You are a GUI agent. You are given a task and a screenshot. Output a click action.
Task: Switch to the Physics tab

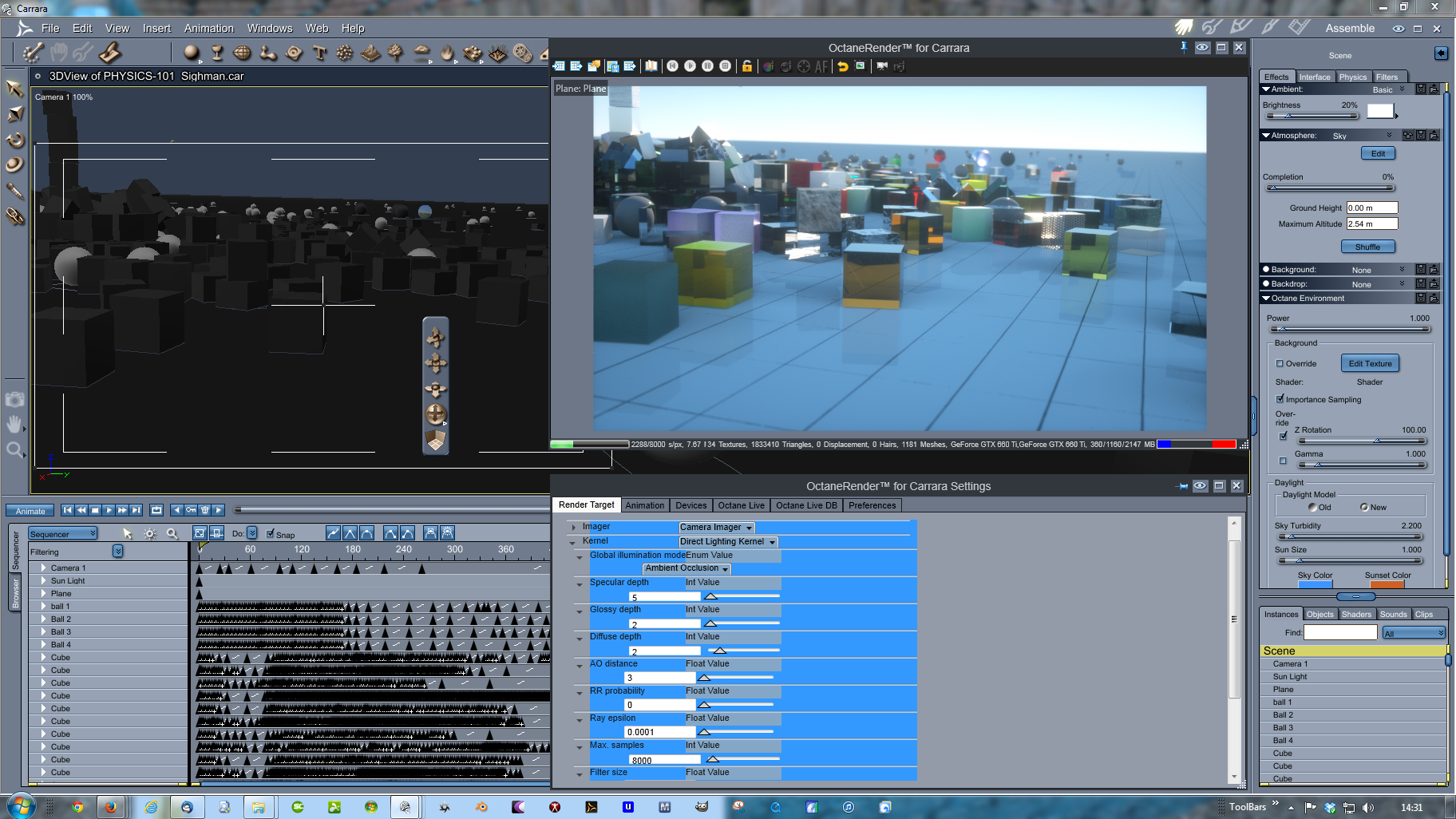click(x=1353, y=77)
